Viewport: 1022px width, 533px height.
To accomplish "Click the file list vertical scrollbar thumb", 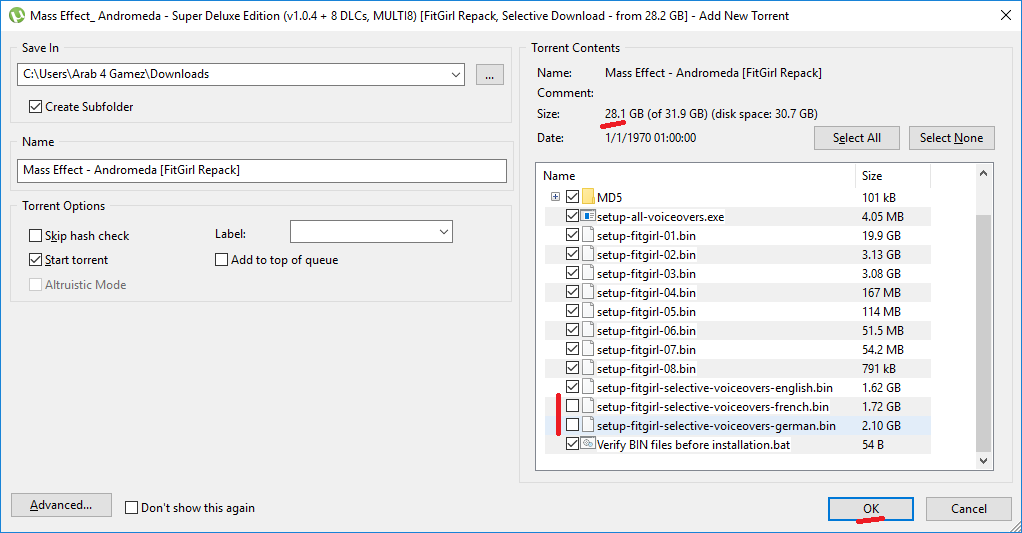I will [984, 332].
